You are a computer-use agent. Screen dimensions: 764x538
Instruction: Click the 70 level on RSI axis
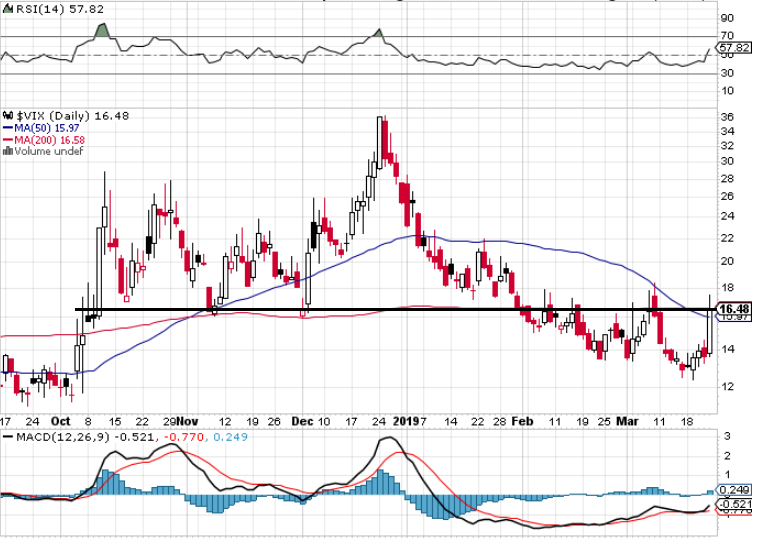tap(728, 36)
